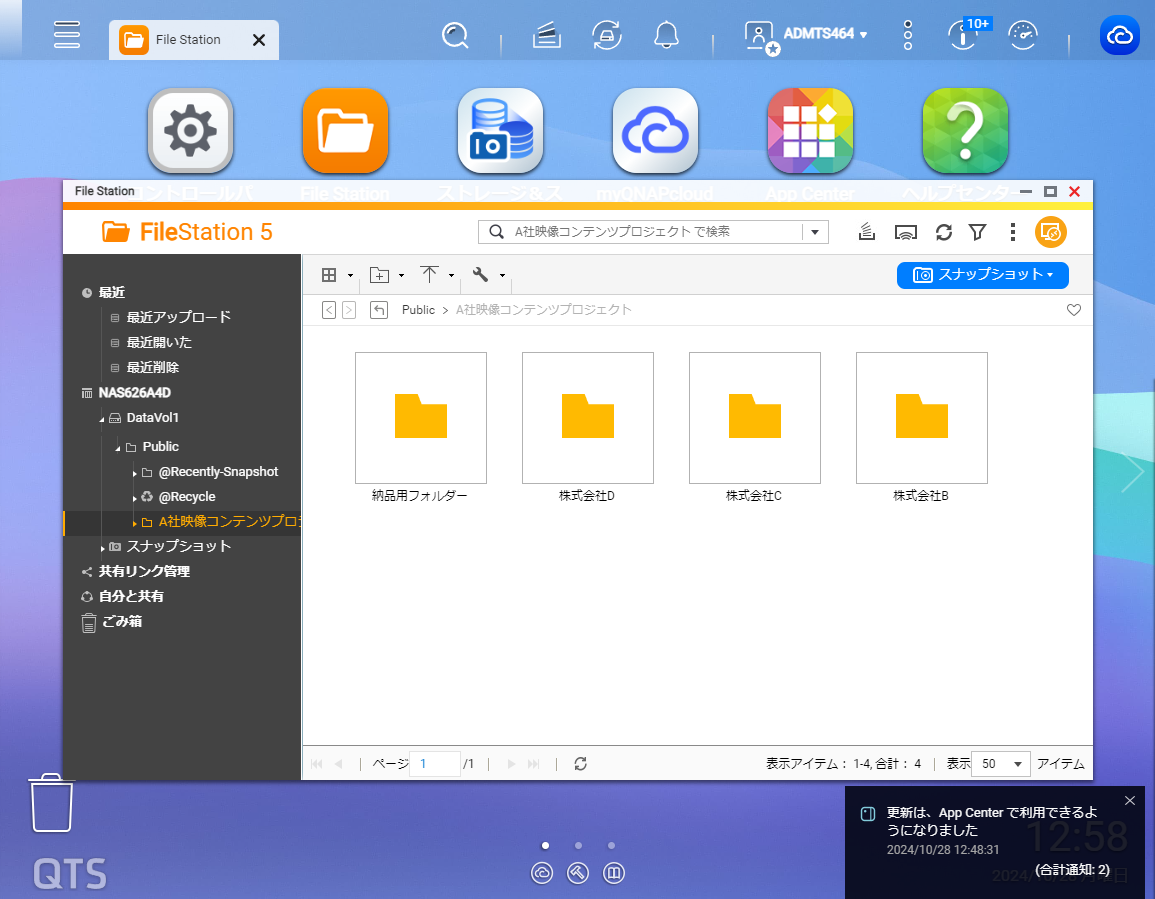
Task: Expand the スナップショット tree node
Action: click(x=102, y=548)
